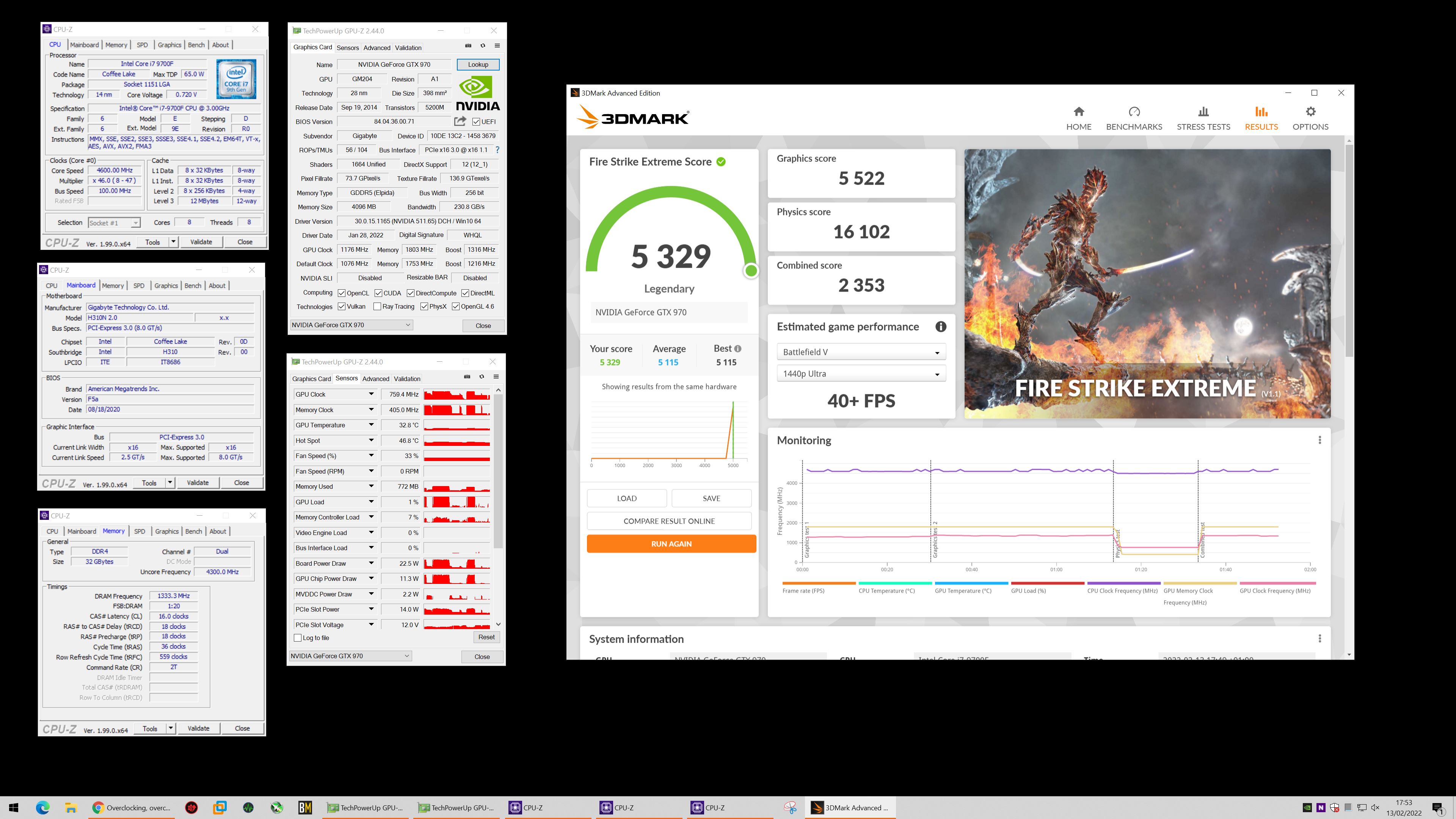Screen dimensions: 1456x819
Task: Click Validate button in CPU-Z Memory window
Action: (198, 728)
